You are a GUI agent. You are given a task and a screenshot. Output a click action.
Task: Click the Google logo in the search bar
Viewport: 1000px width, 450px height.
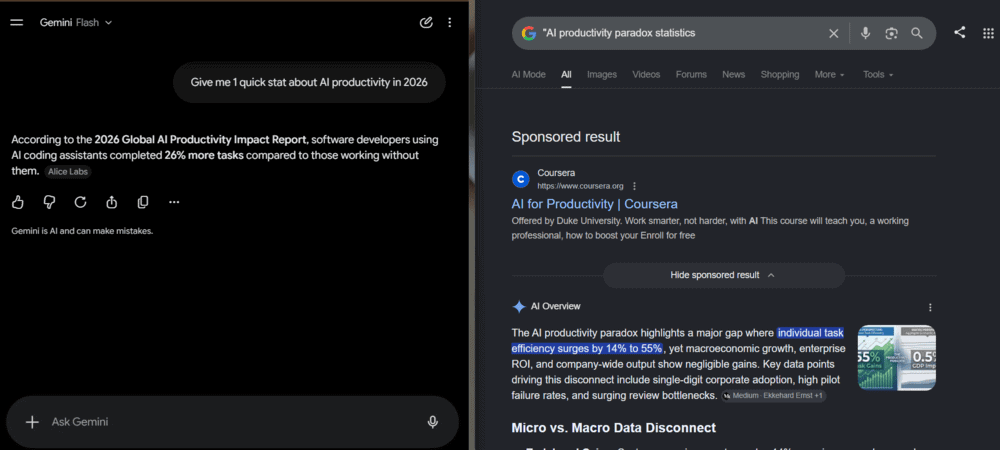(528, 33)
